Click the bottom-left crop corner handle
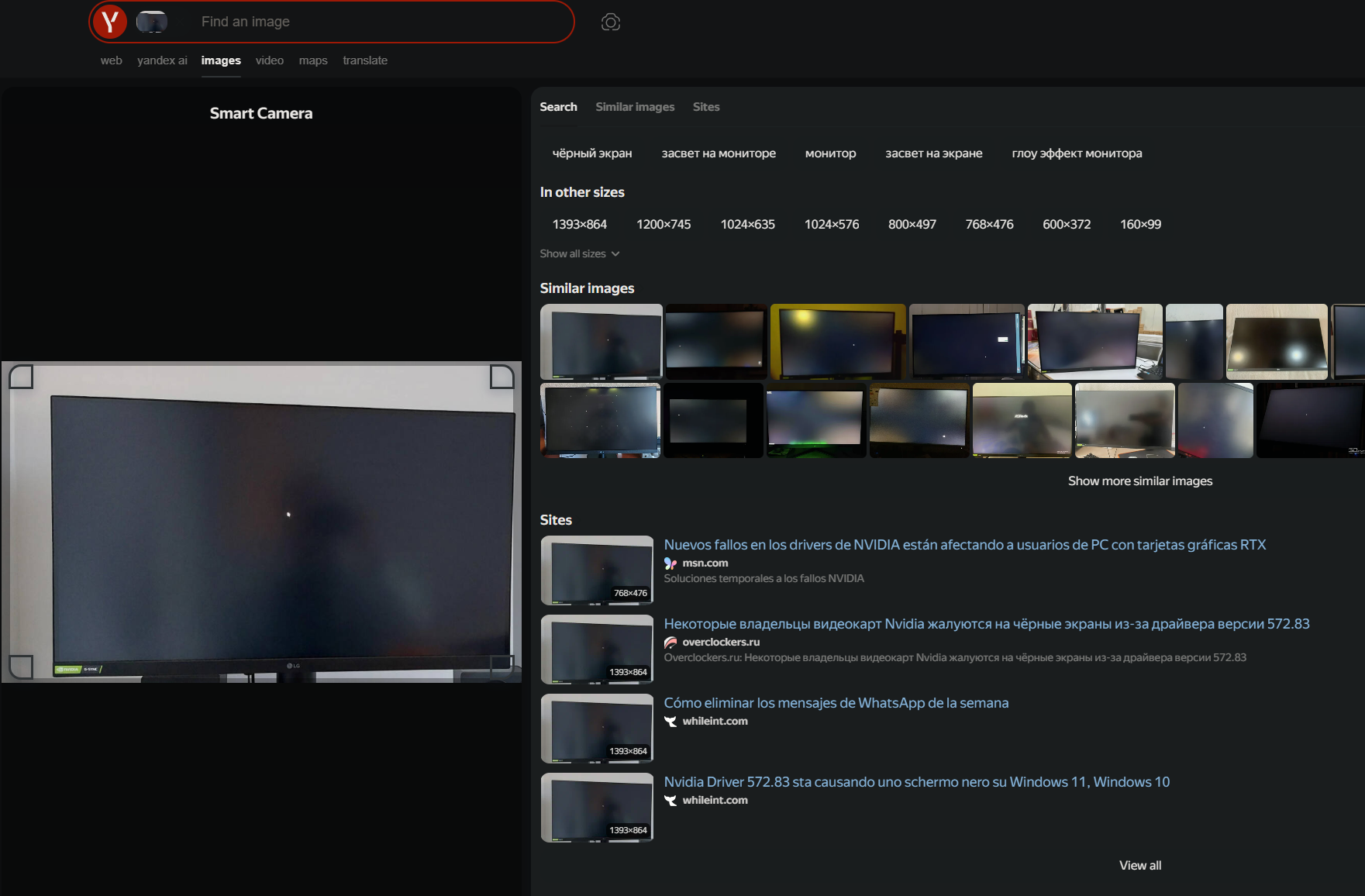The image size is (1365, 896). [x=21, y=667]
